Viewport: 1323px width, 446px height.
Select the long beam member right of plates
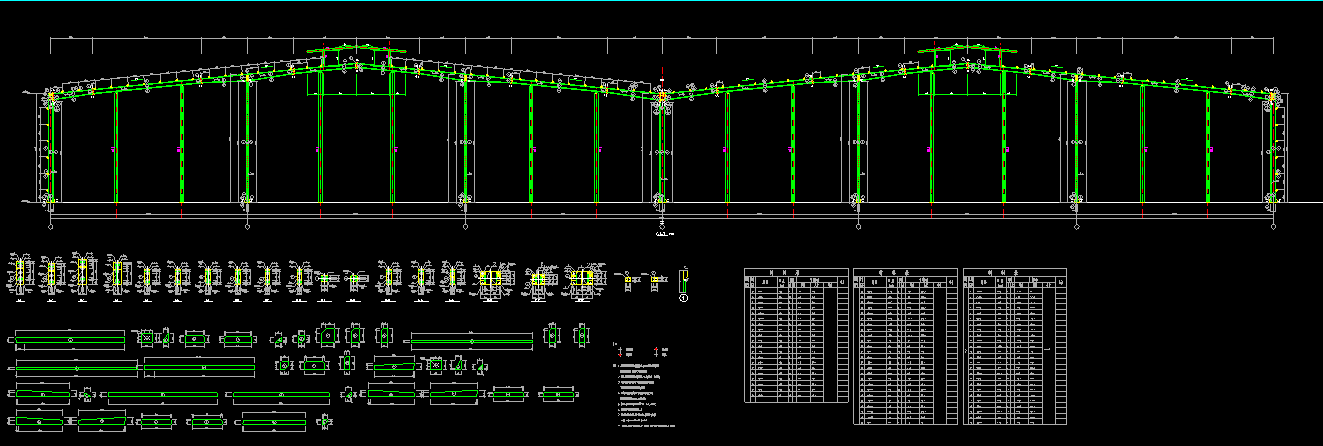point(470,341)
